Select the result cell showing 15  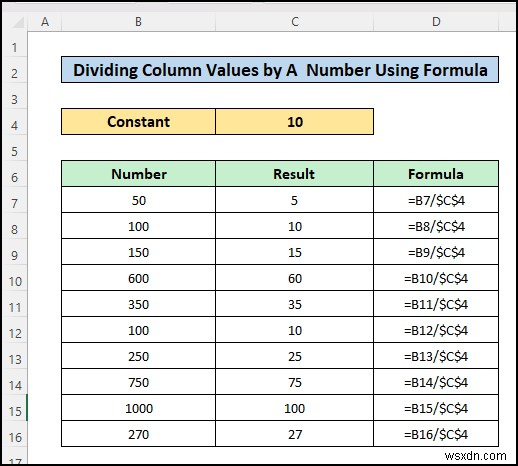(x=295, y=252)
